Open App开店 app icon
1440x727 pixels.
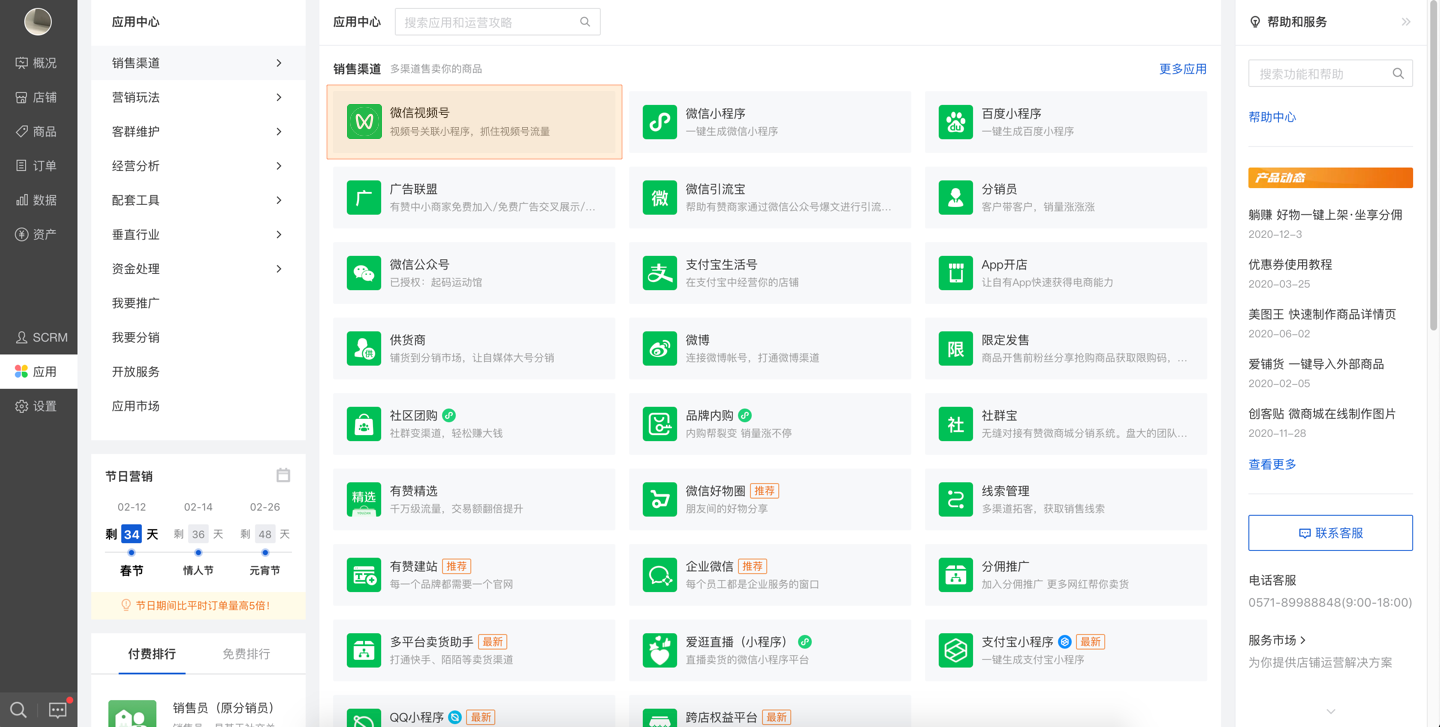(x=956, y=273)
